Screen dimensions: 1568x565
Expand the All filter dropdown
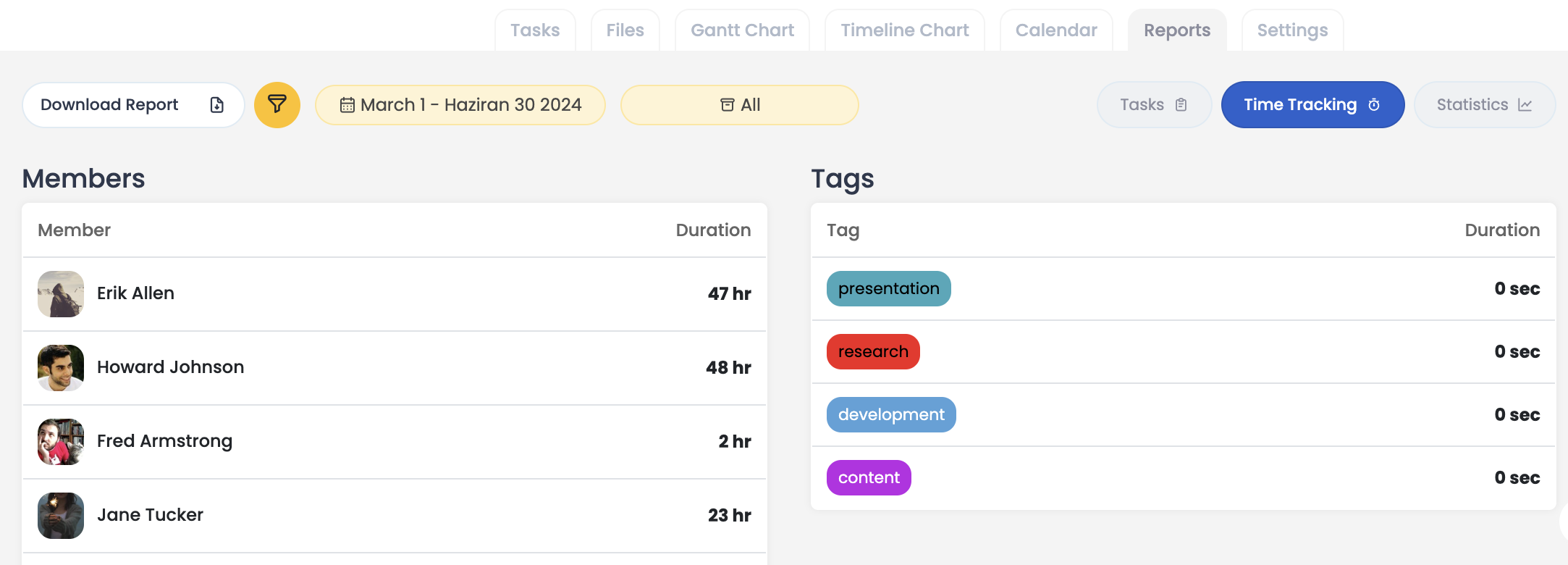pyautogui.click(x=739, y=105)
